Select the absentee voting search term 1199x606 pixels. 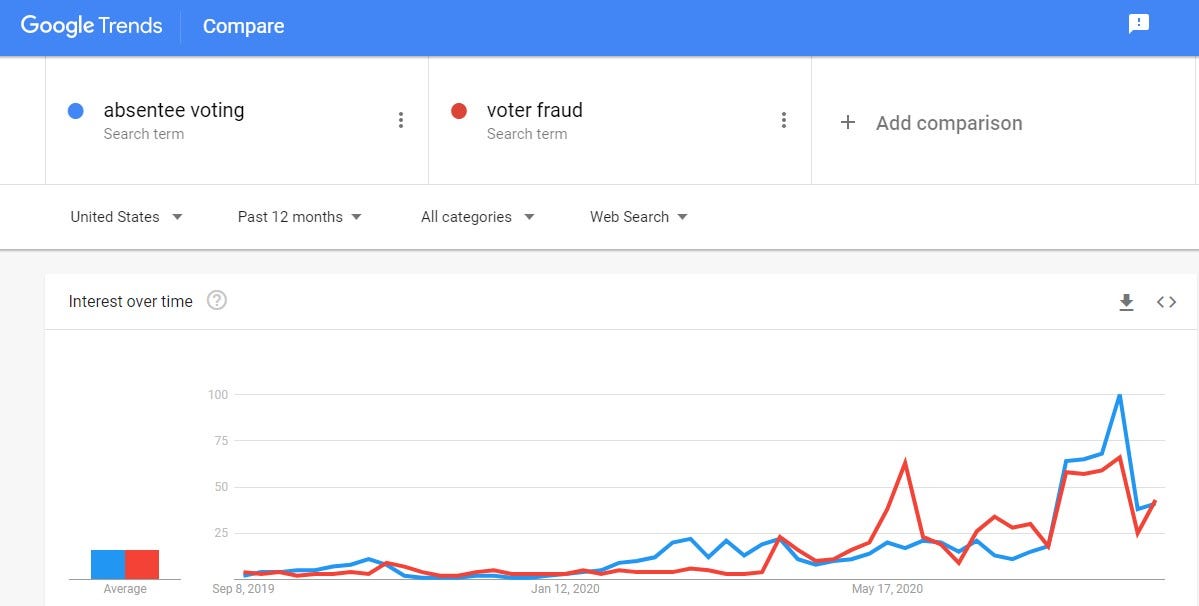point(174,111)
